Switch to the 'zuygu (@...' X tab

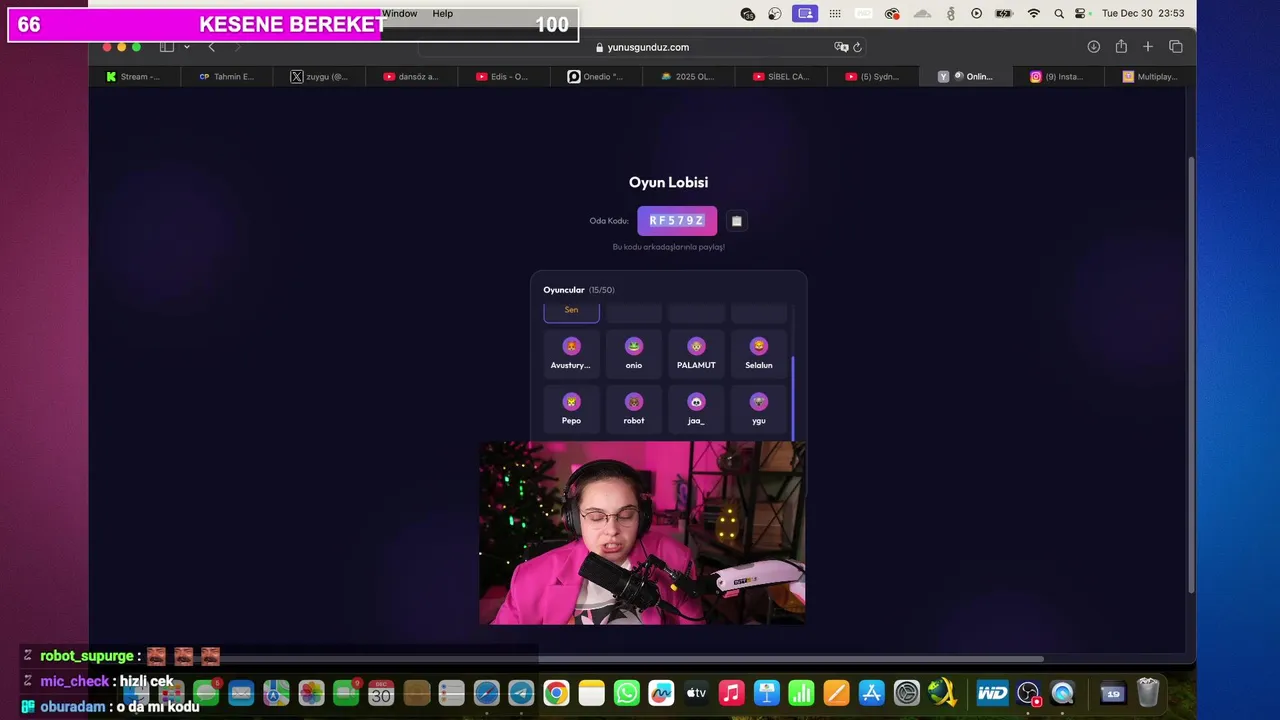(x=319, y=77)
